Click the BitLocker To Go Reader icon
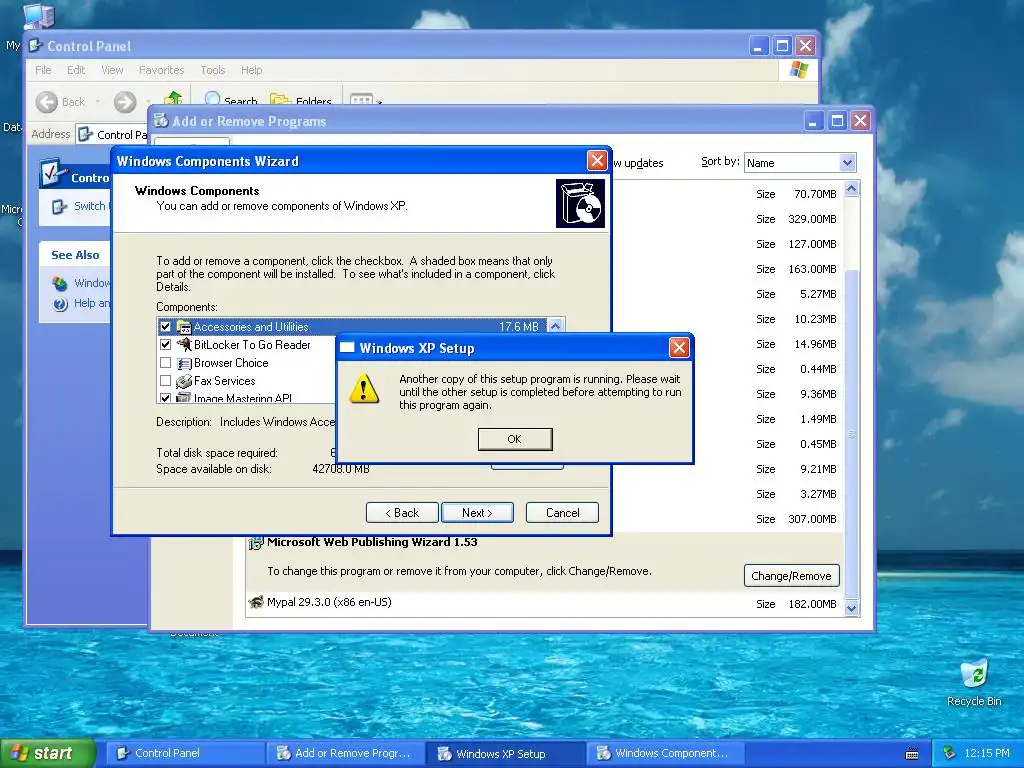 [x=184, y=344]
